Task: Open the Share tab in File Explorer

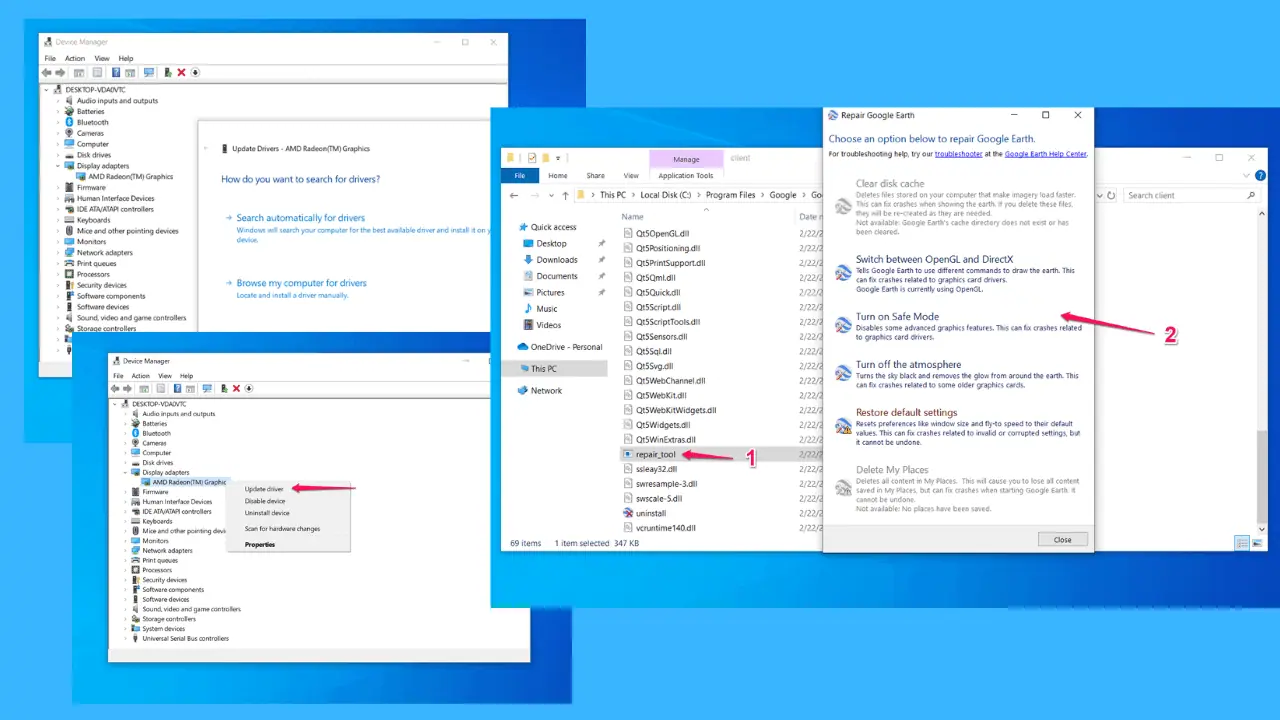Action: tap(596, 176)
